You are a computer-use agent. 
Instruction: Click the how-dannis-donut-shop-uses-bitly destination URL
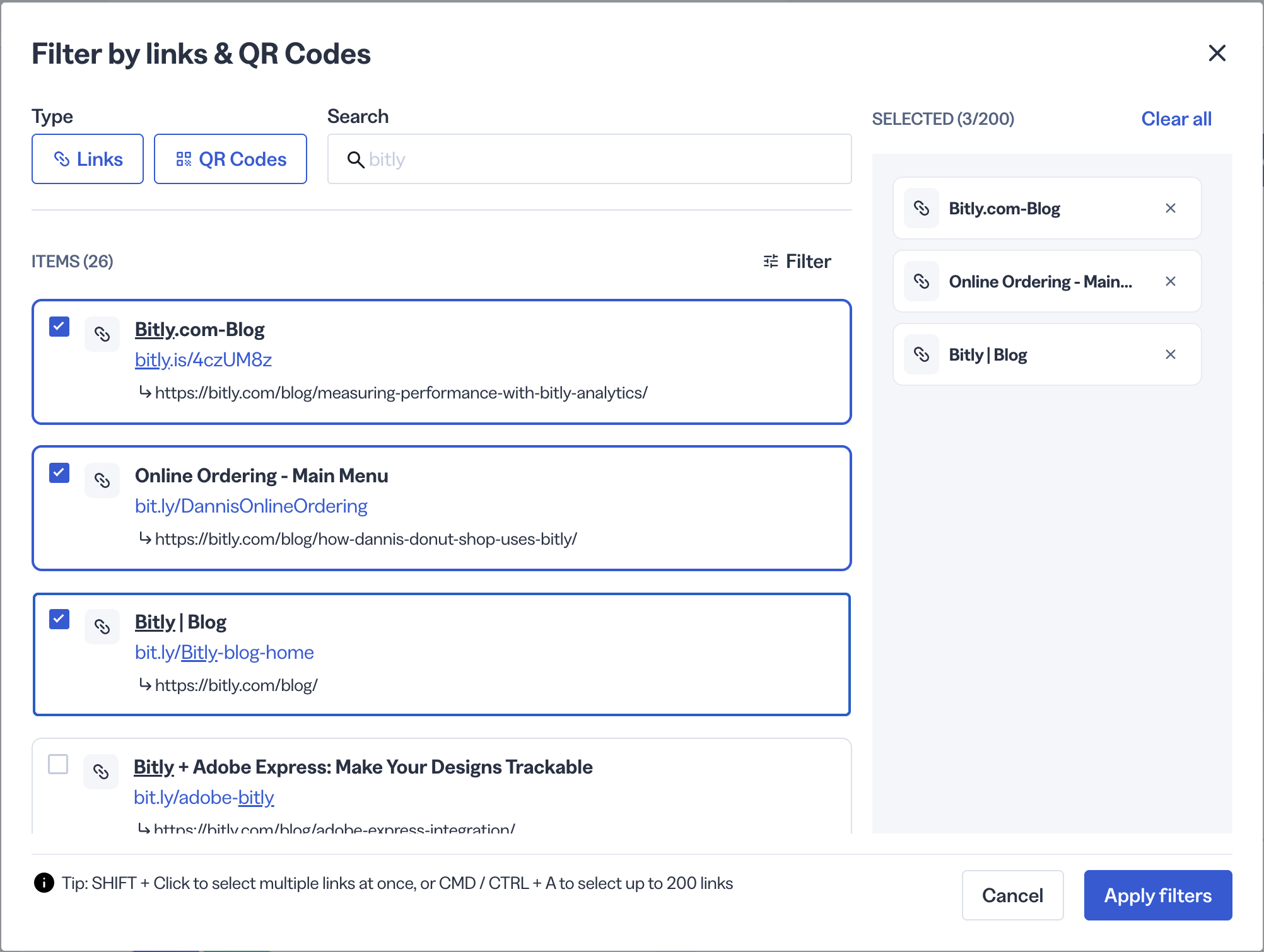pyautogui.click(x=366, y=539)
